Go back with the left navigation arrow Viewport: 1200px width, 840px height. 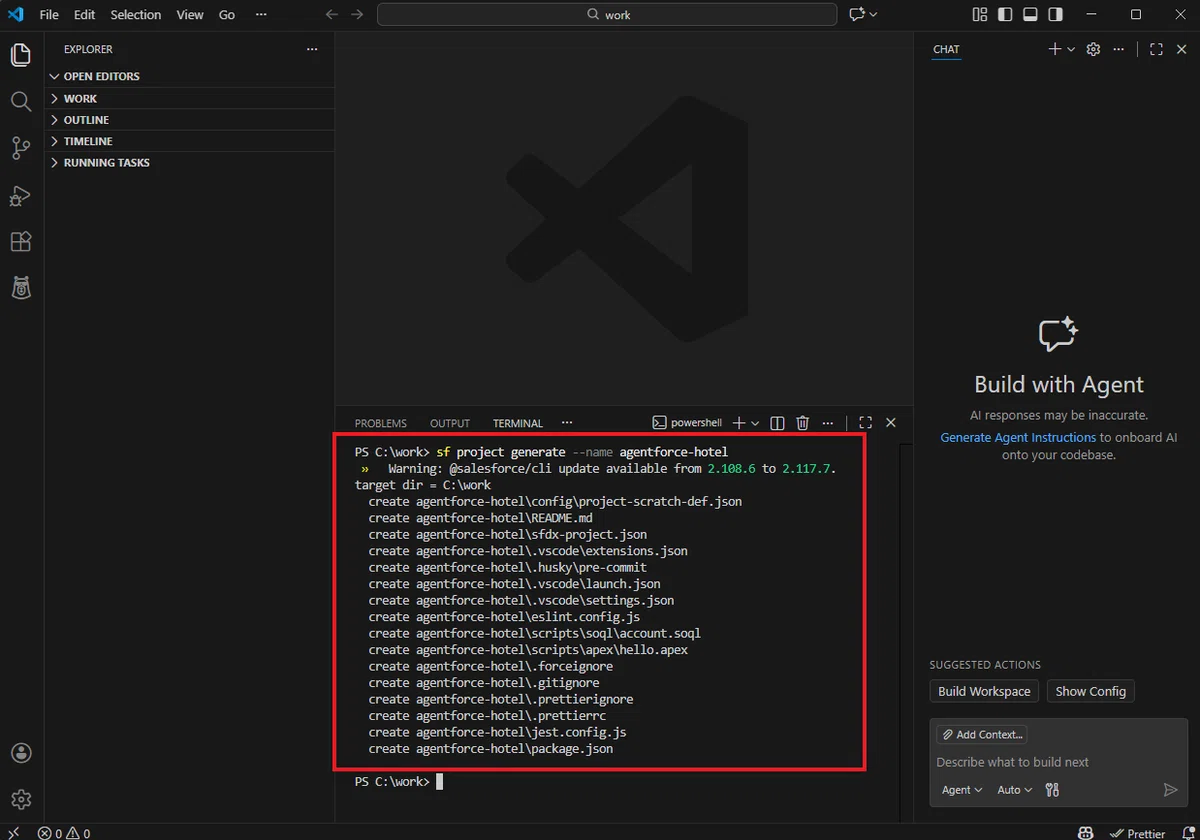(x=332, y=14)
